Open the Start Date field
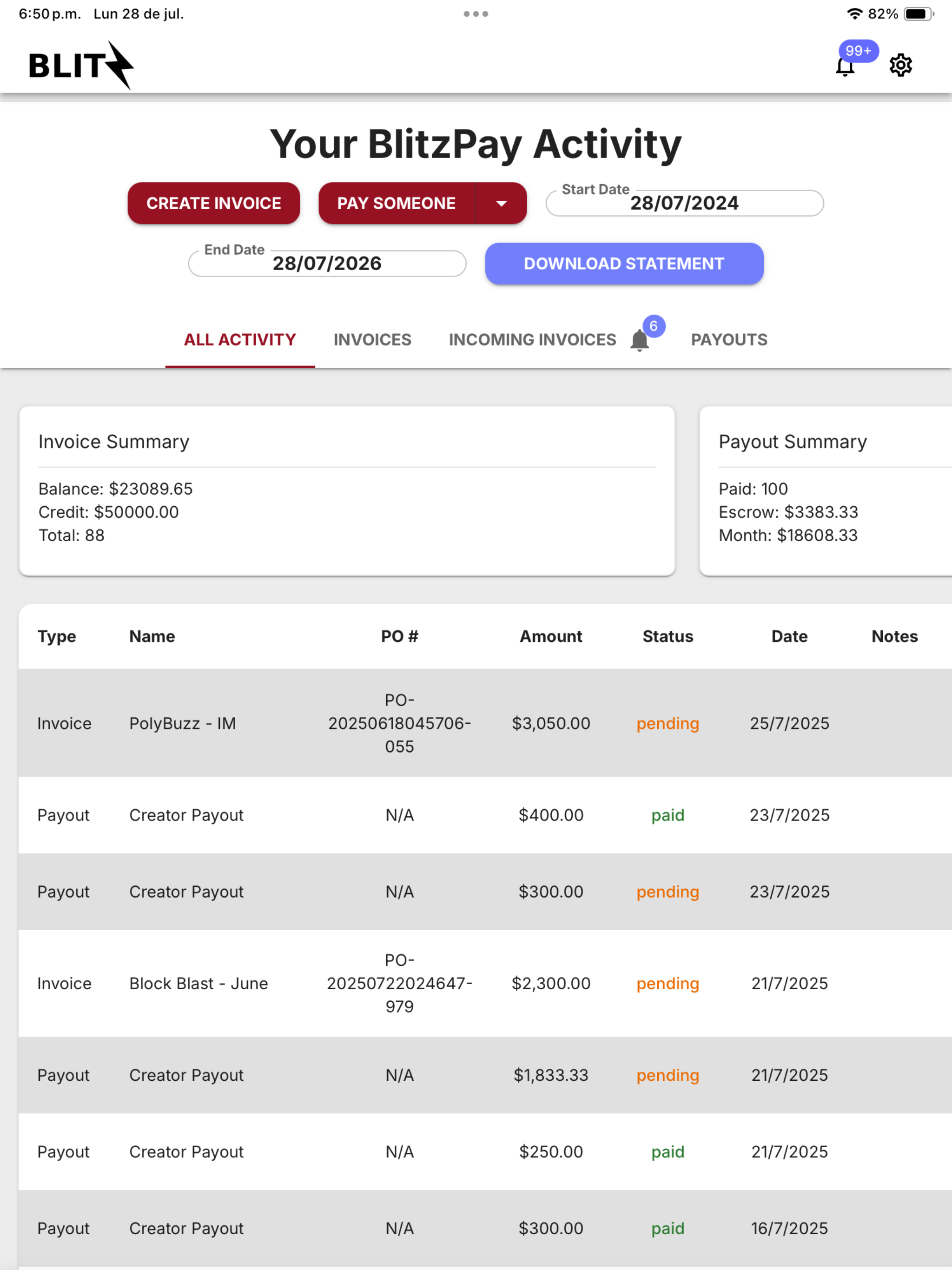The image size is (952, 1270). click(684, 203)
